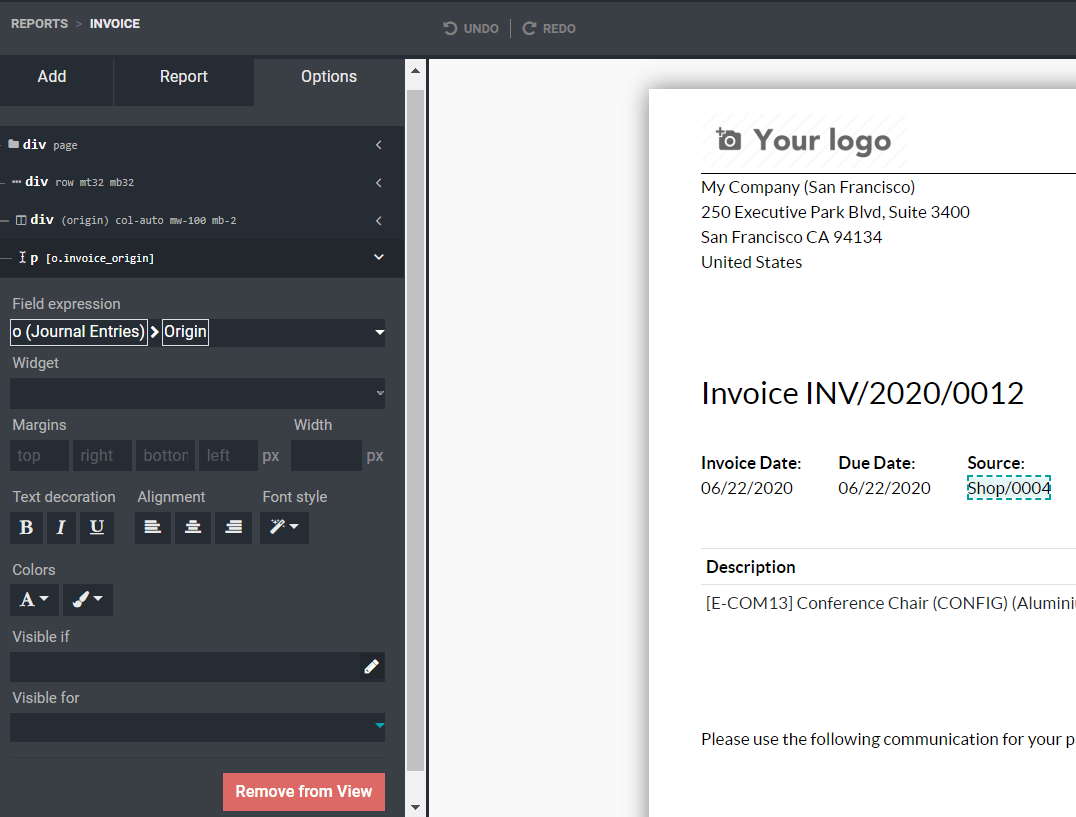Screen dimensions: 1076x817
Task: Click the Redo button
Action: click(549, 28)
